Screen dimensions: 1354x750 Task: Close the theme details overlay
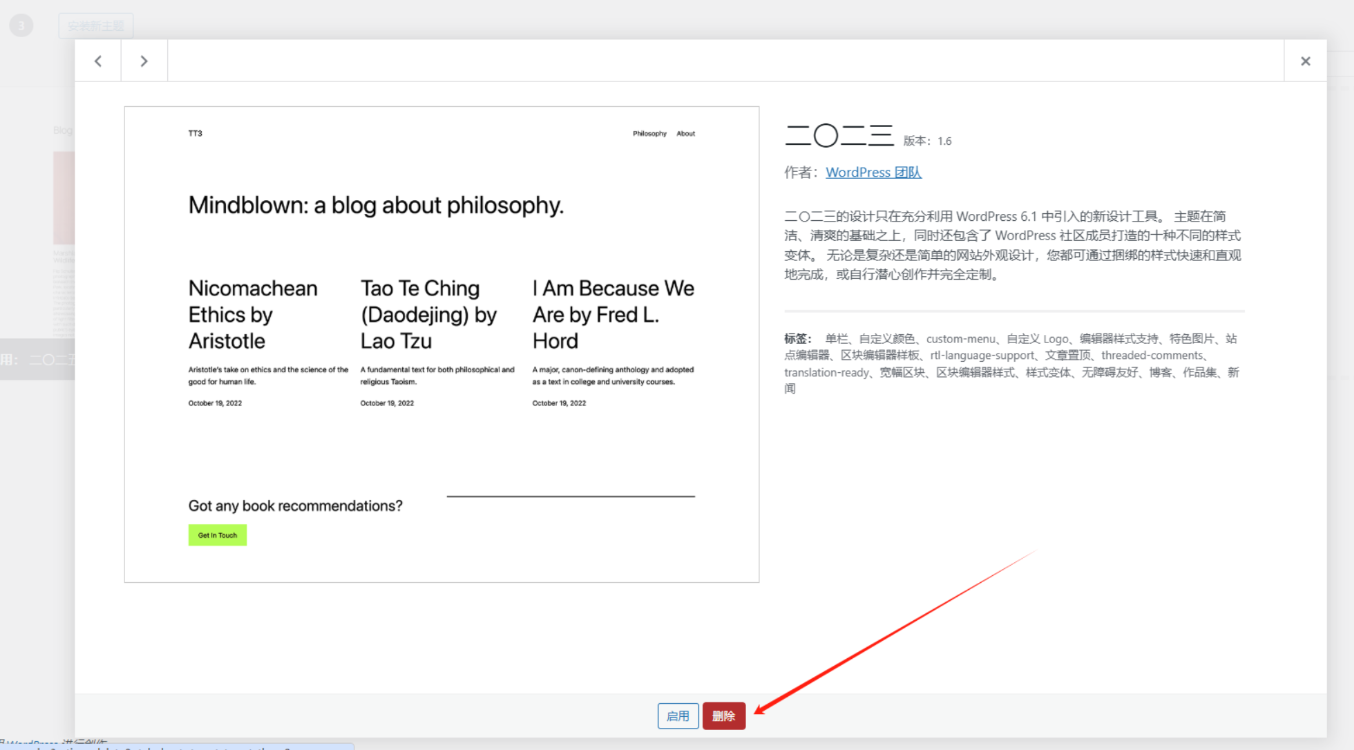coord(1305,60)
